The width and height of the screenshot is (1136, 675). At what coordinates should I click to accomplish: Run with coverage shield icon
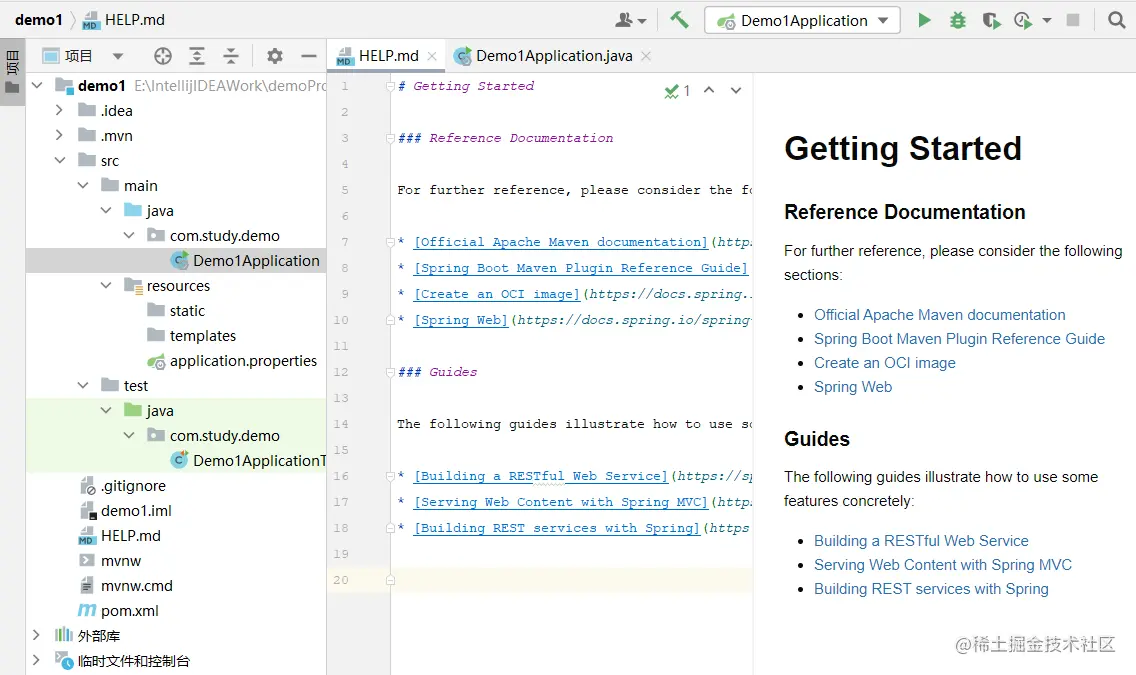991,20
